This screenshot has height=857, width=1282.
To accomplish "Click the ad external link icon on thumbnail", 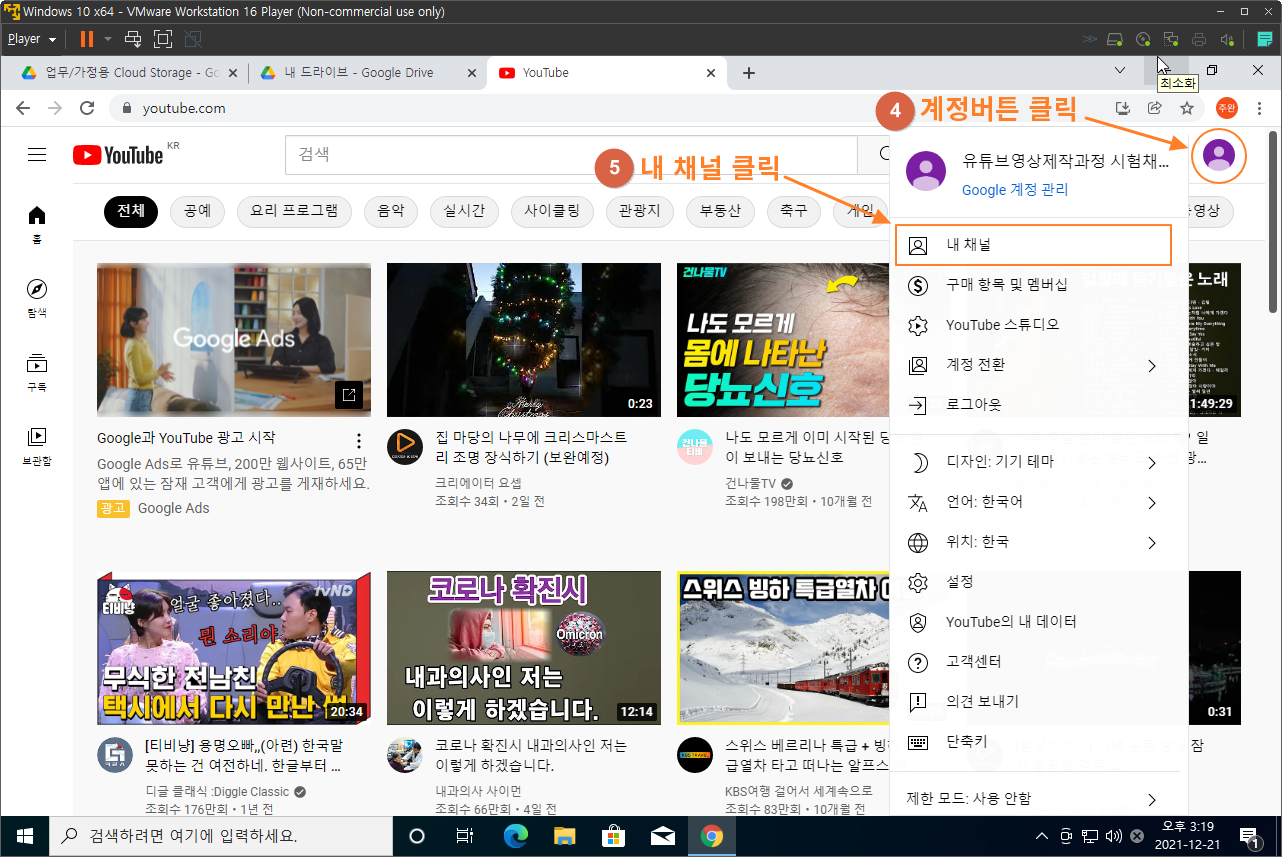I will [x=348, y=395].
